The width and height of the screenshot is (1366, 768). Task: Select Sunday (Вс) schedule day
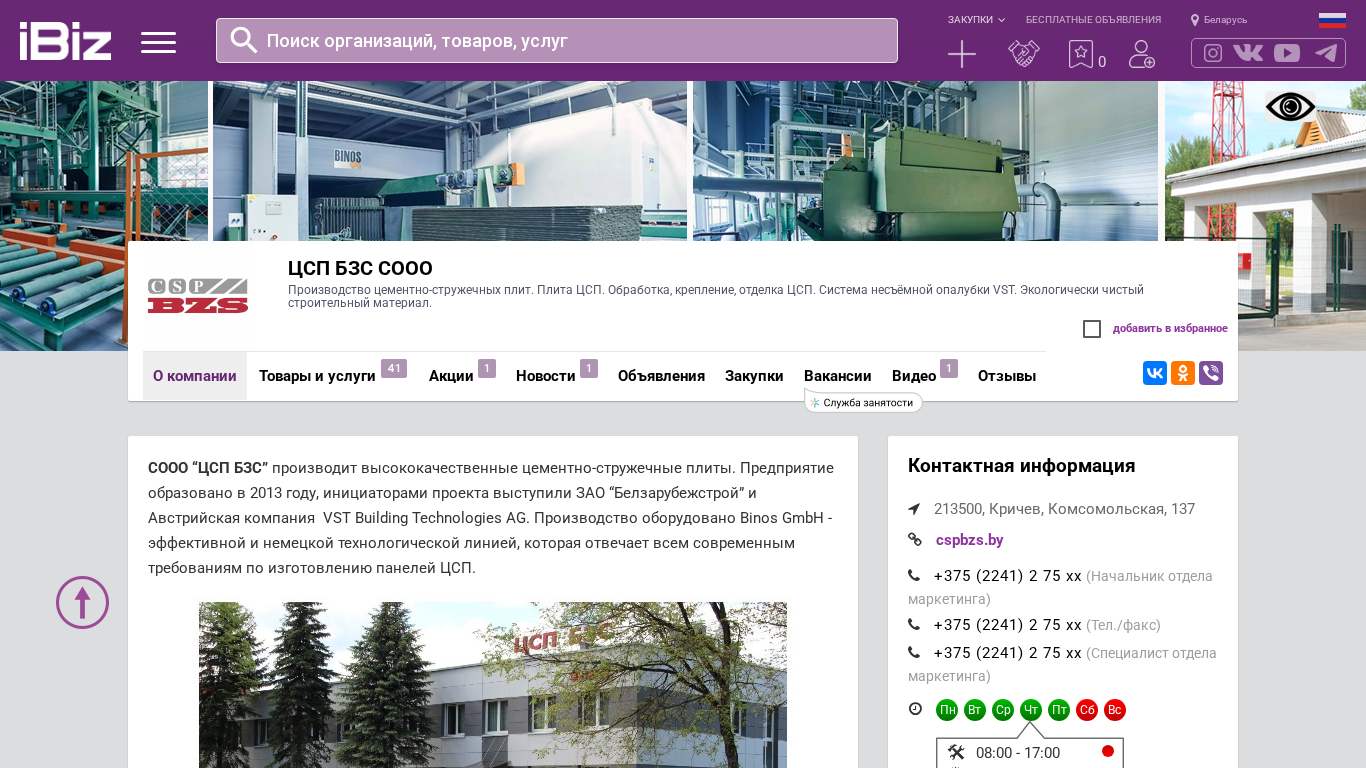pos(1115,710)
